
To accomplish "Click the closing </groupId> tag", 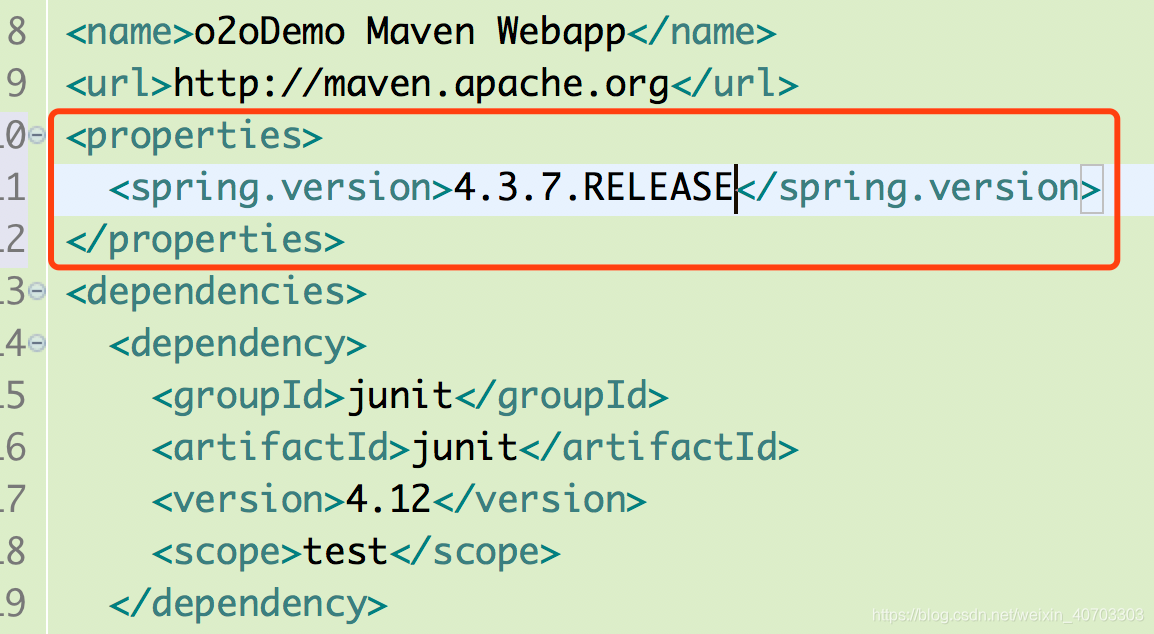I will [562, 398].
